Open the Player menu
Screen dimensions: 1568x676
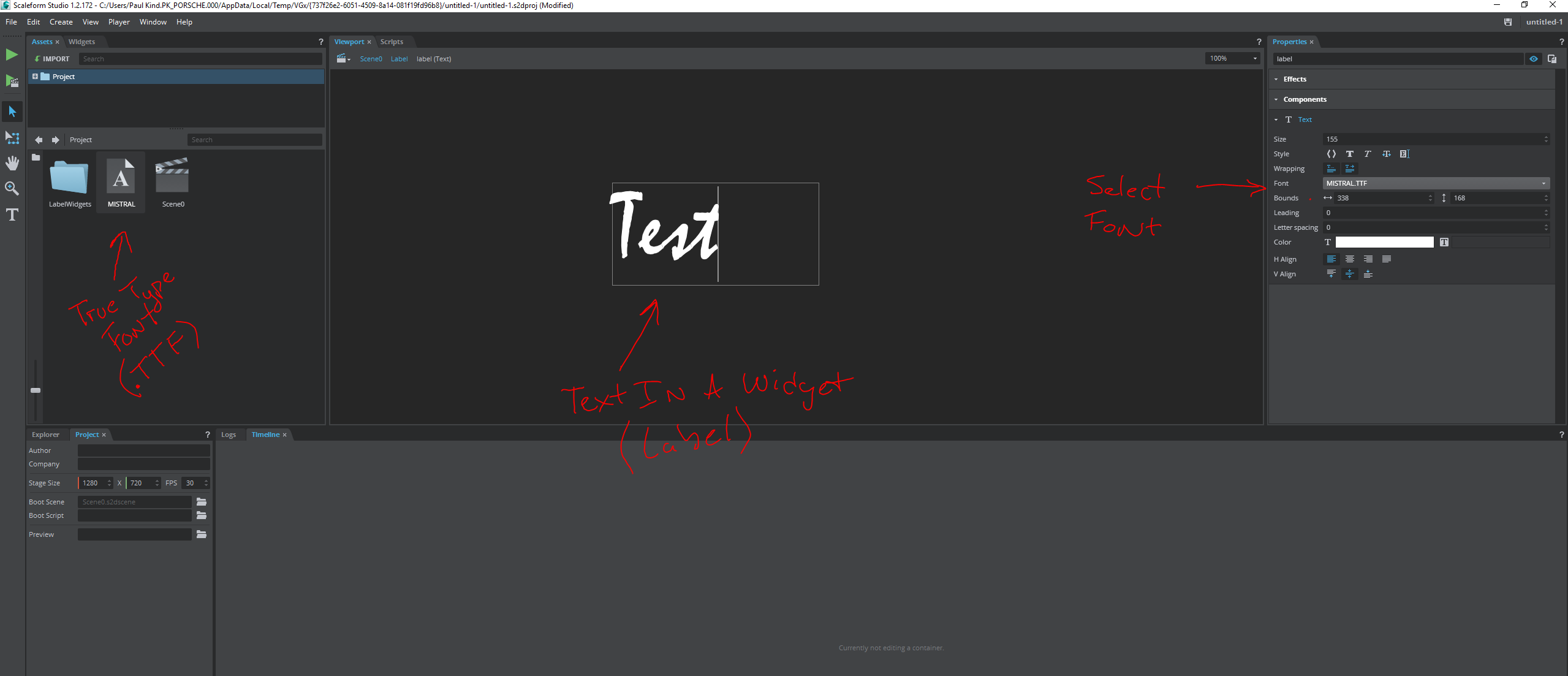click(x=119, y=21)
